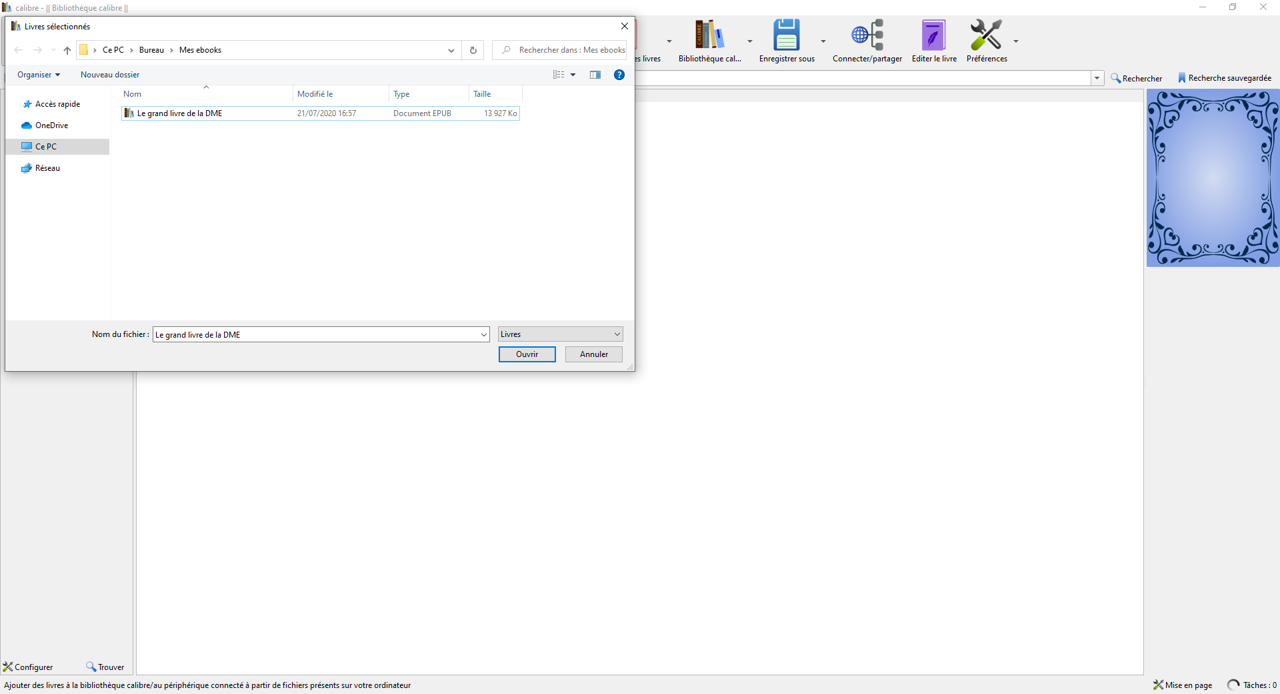Viewport: 1280px width, 694px height.
Task: Click the Enregistrer sous floppy disk icon
Action: pos(786,36)
